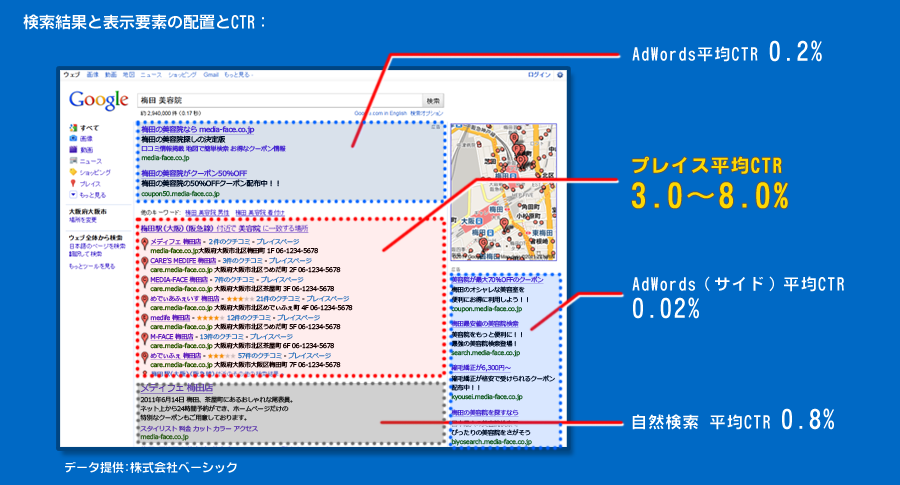Open the メディフェ 梅田店 place listing
Image resolution: width=900 pixels, height=485 pixels.
click(x=176, y=242)
